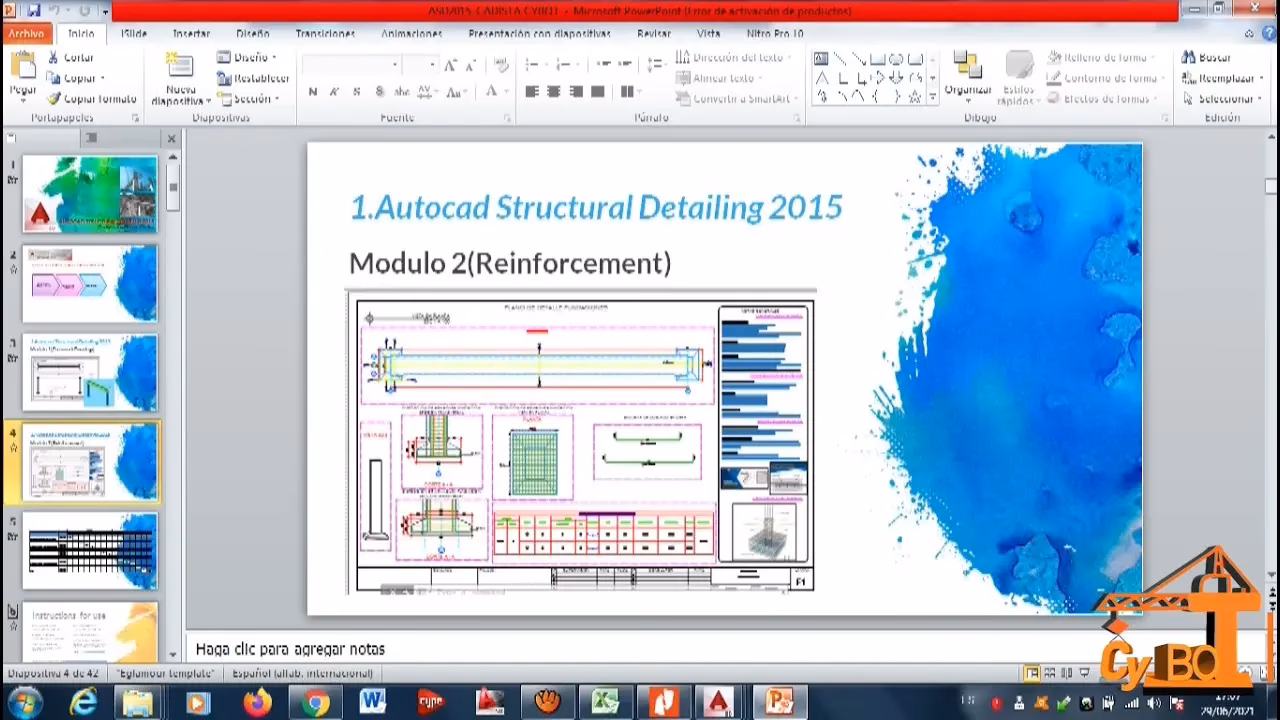The width and height of the screenshot is (1280, 720).
Task: Launch AutoCAD from the taskbar icon
Action: (718, 703)
